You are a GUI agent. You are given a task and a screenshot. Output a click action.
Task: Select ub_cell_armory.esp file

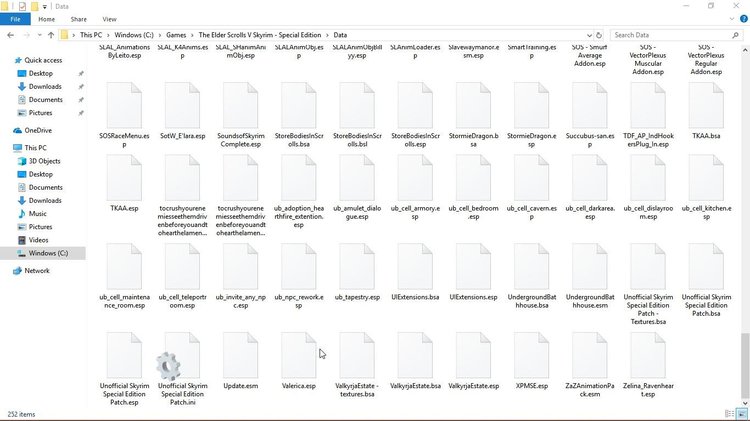pos(415,188)
